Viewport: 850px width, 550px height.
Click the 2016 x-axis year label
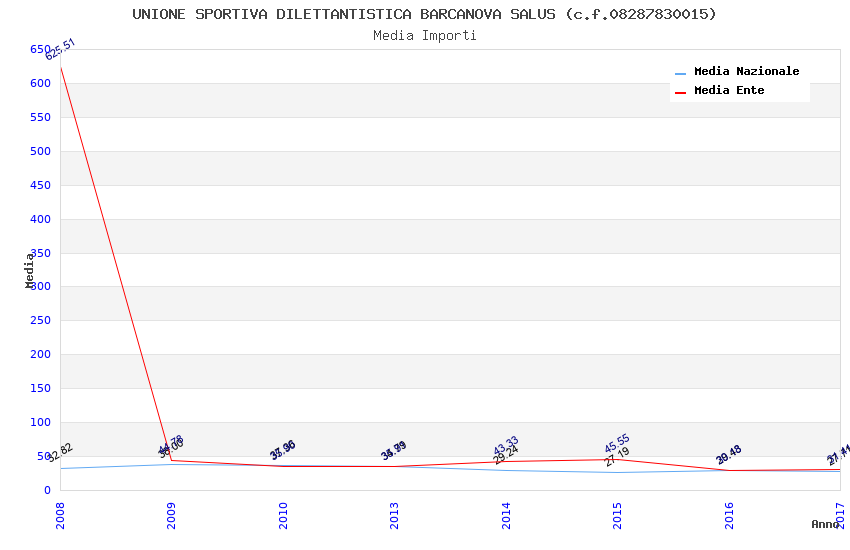coord(729,515)
